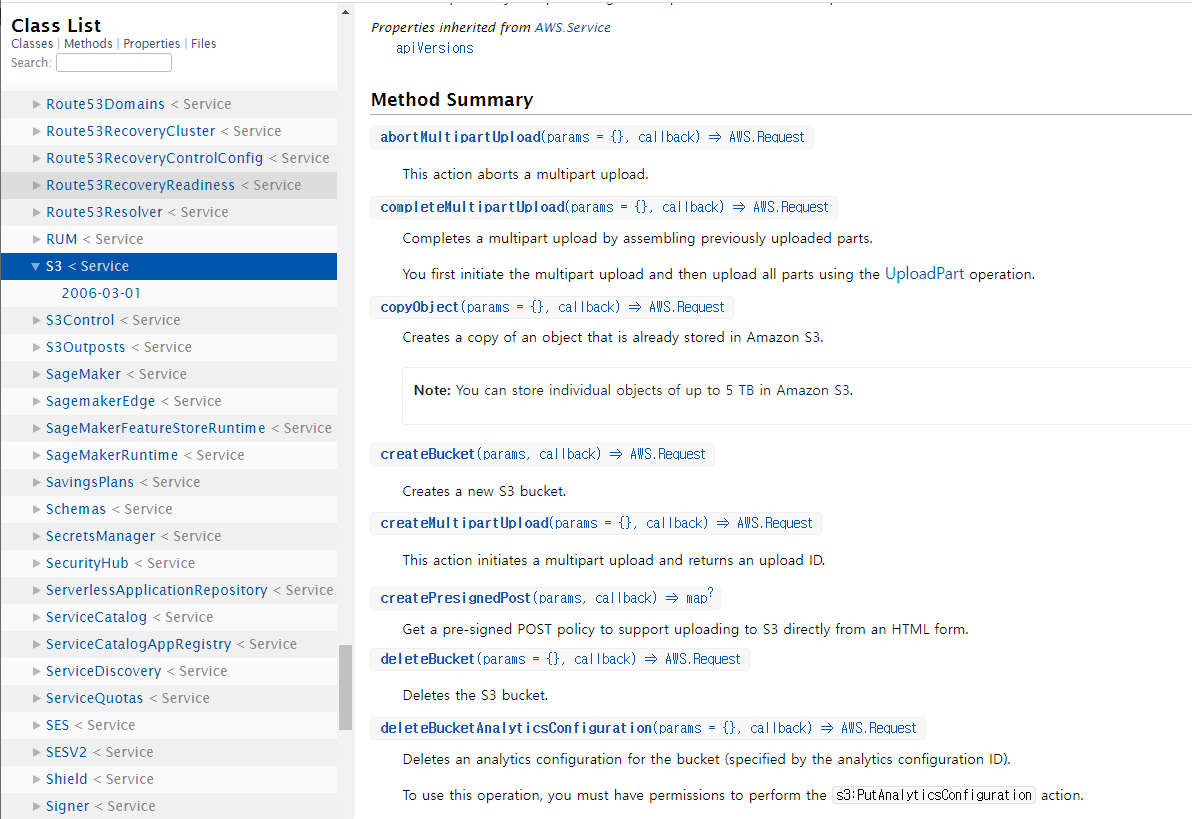Expand the S3Control arrow

pyautogui.click(x=36, y=320)
